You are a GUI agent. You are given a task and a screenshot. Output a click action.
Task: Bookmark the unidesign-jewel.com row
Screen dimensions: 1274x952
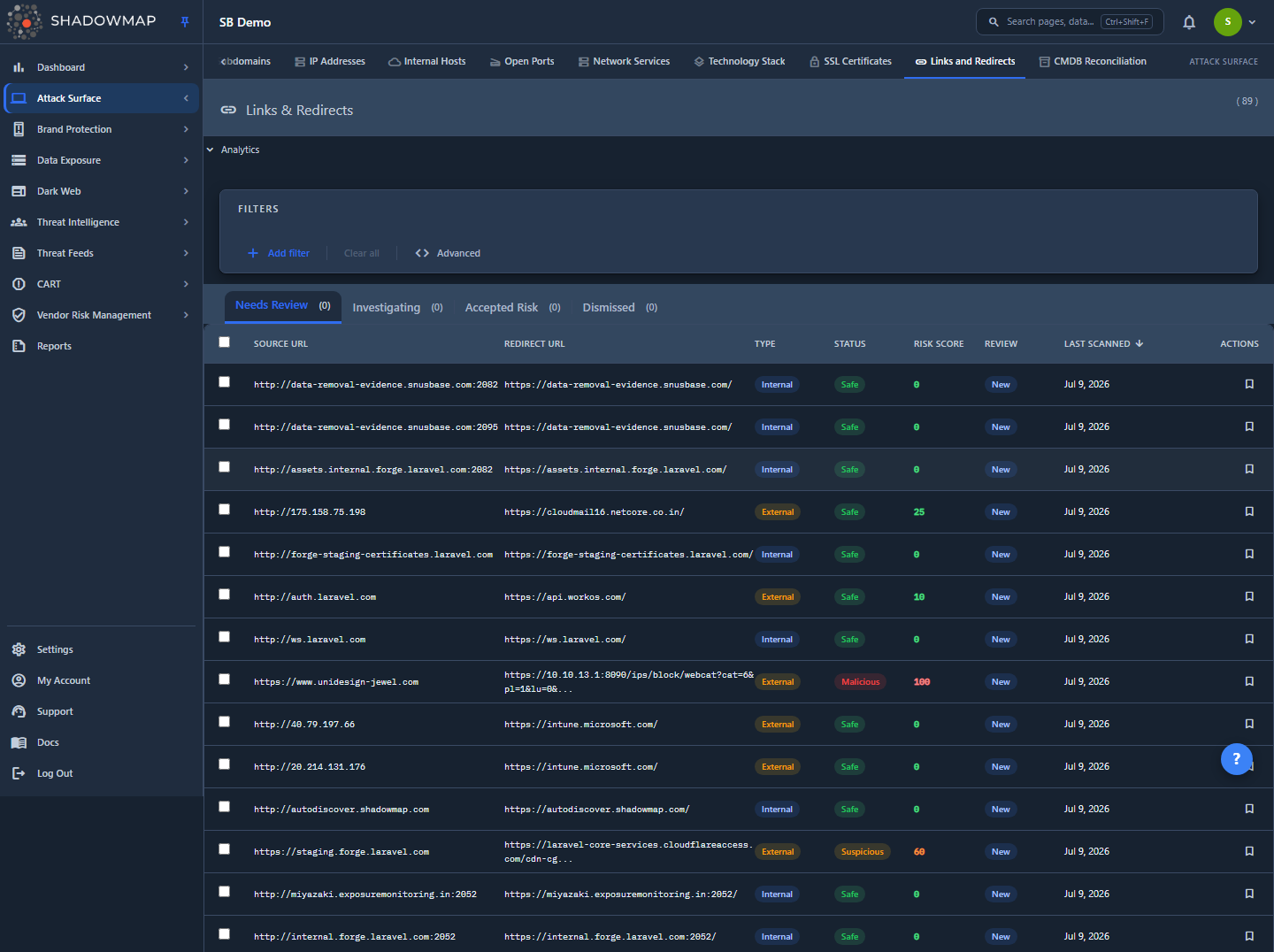(x=1249, y=681)
